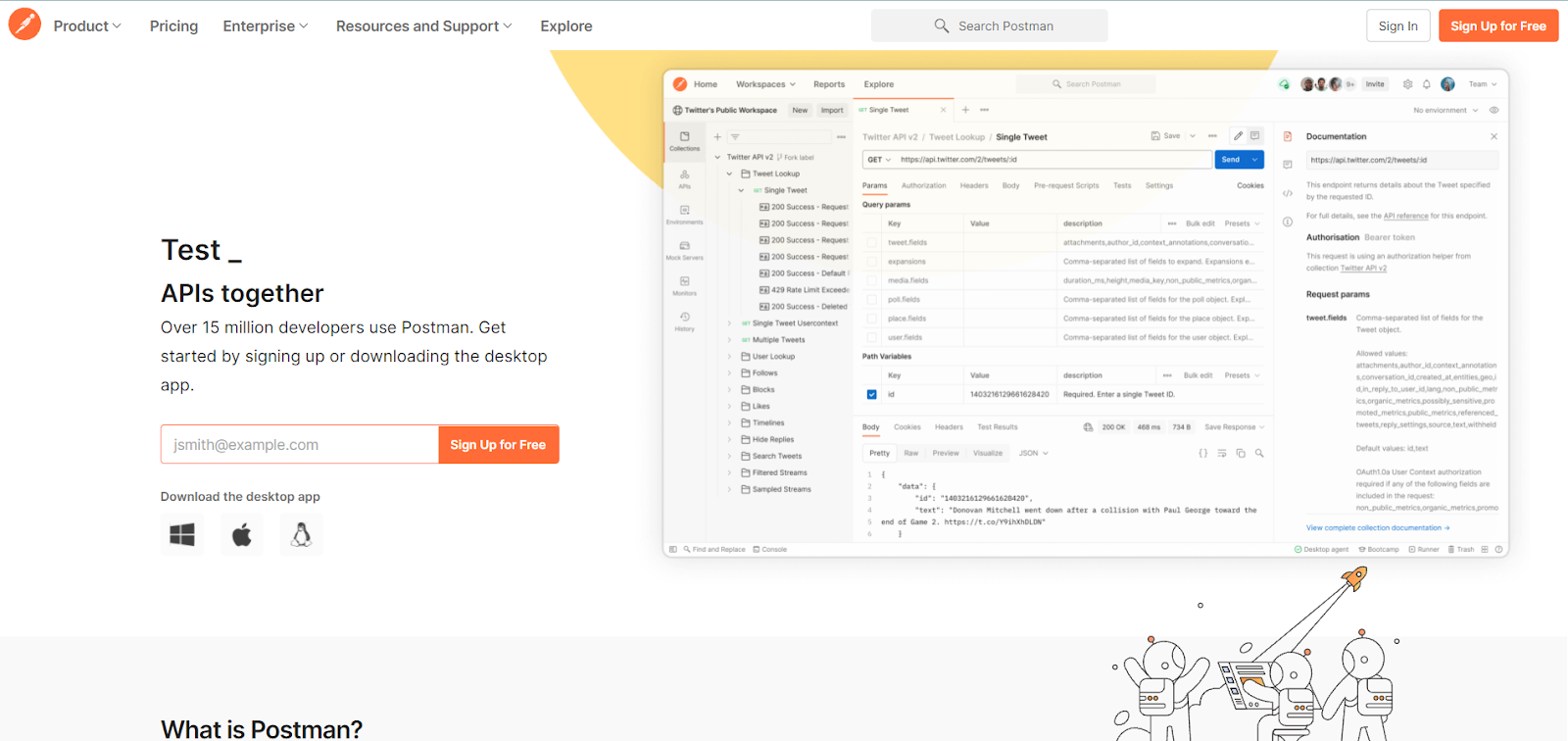1568x741 pixels.
Task: Click the braces format icon in the response toolbar
Action: tap(1203, 453)
